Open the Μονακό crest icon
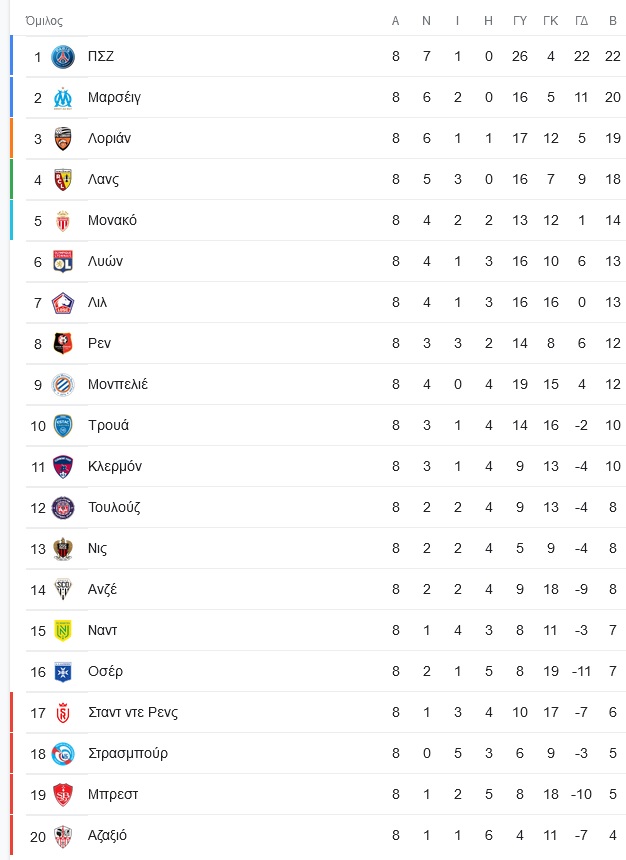The image size is (626, 860). click(63, 220)
